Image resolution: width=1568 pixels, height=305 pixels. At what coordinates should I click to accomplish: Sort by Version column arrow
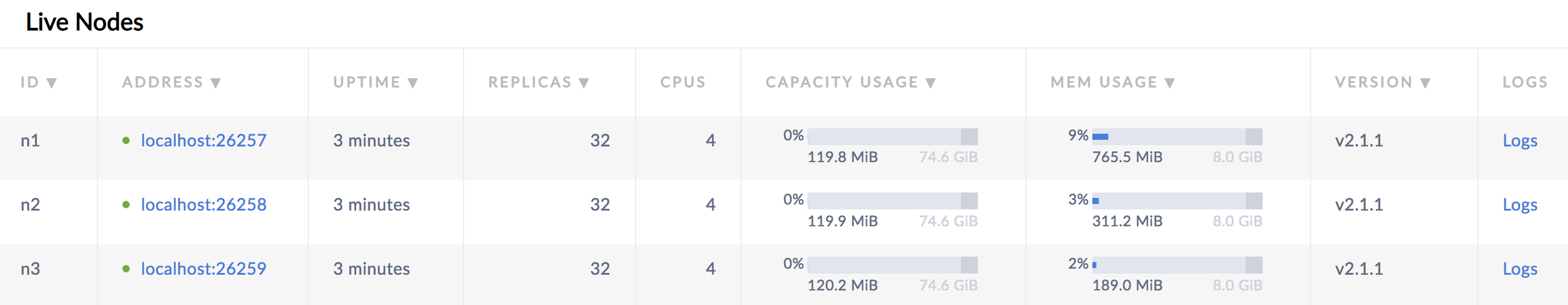[x=1425, y=84]
